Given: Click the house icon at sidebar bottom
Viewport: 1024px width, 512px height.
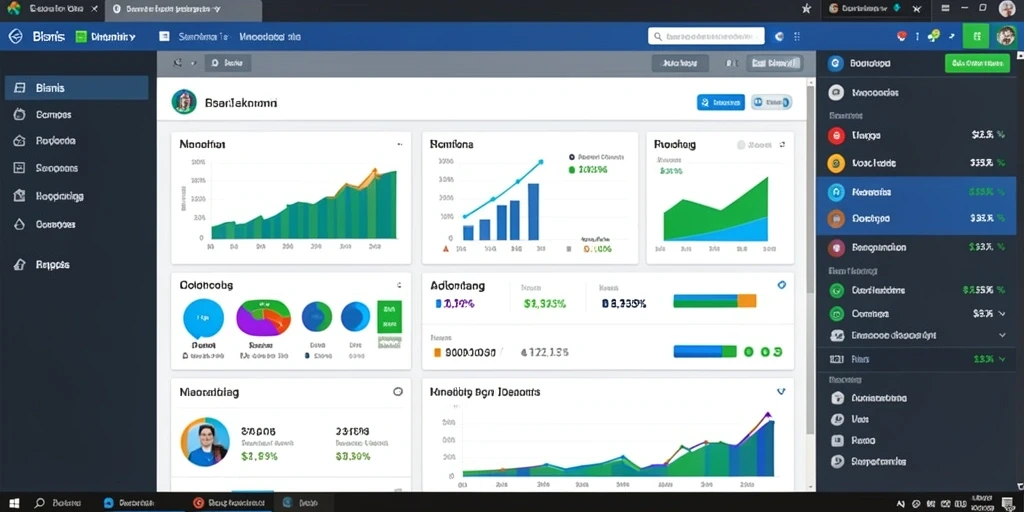Looking at the screenshot, I should coord(20,264).
